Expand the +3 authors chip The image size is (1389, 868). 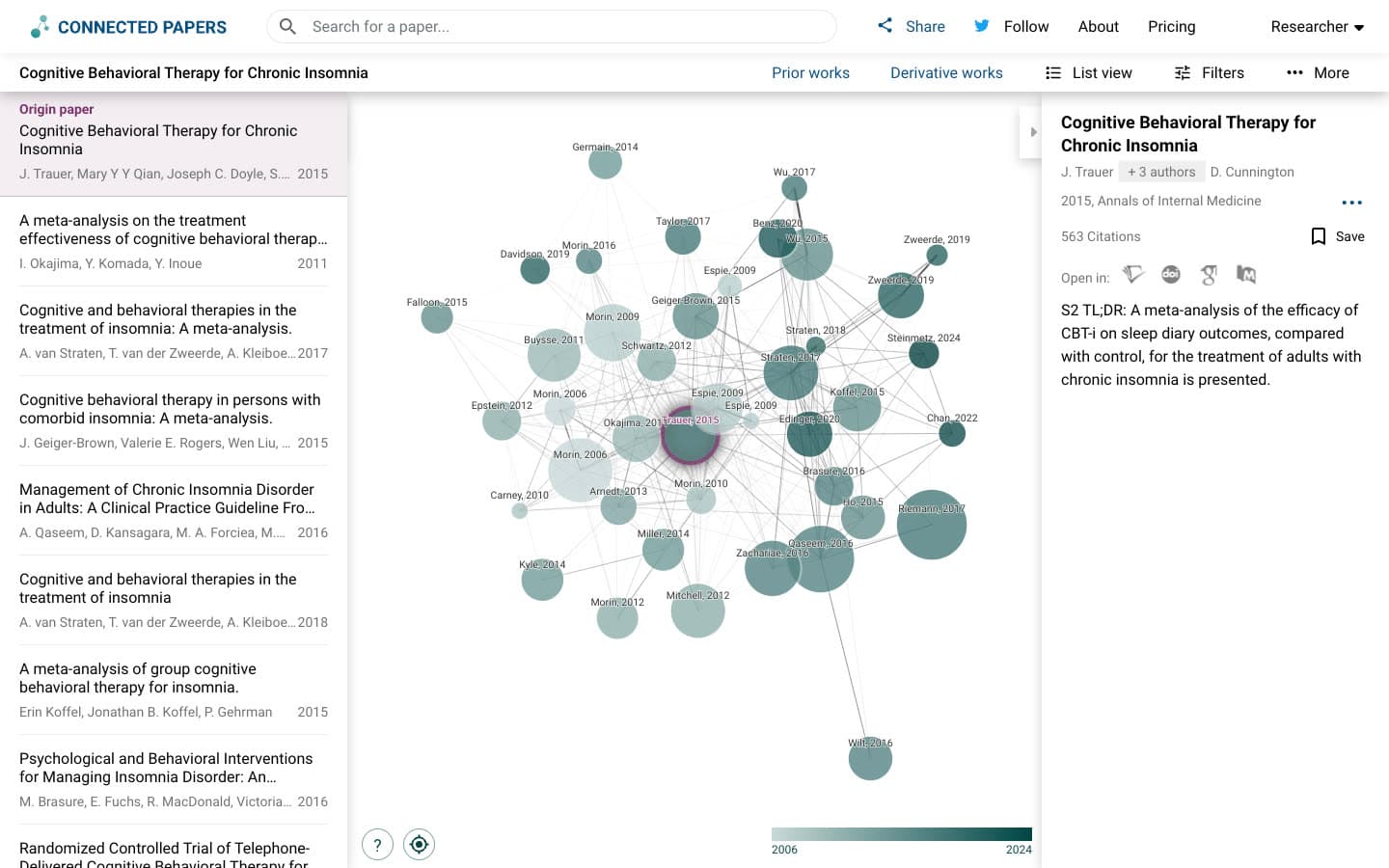(x=1161, y=172)
